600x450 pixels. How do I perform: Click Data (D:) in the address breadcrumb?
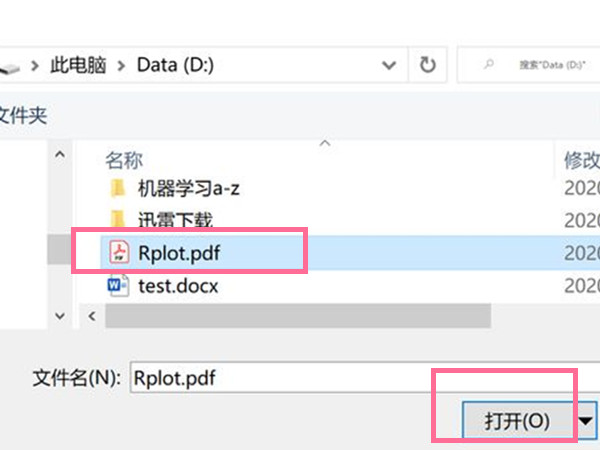click(x=175, y=66)
